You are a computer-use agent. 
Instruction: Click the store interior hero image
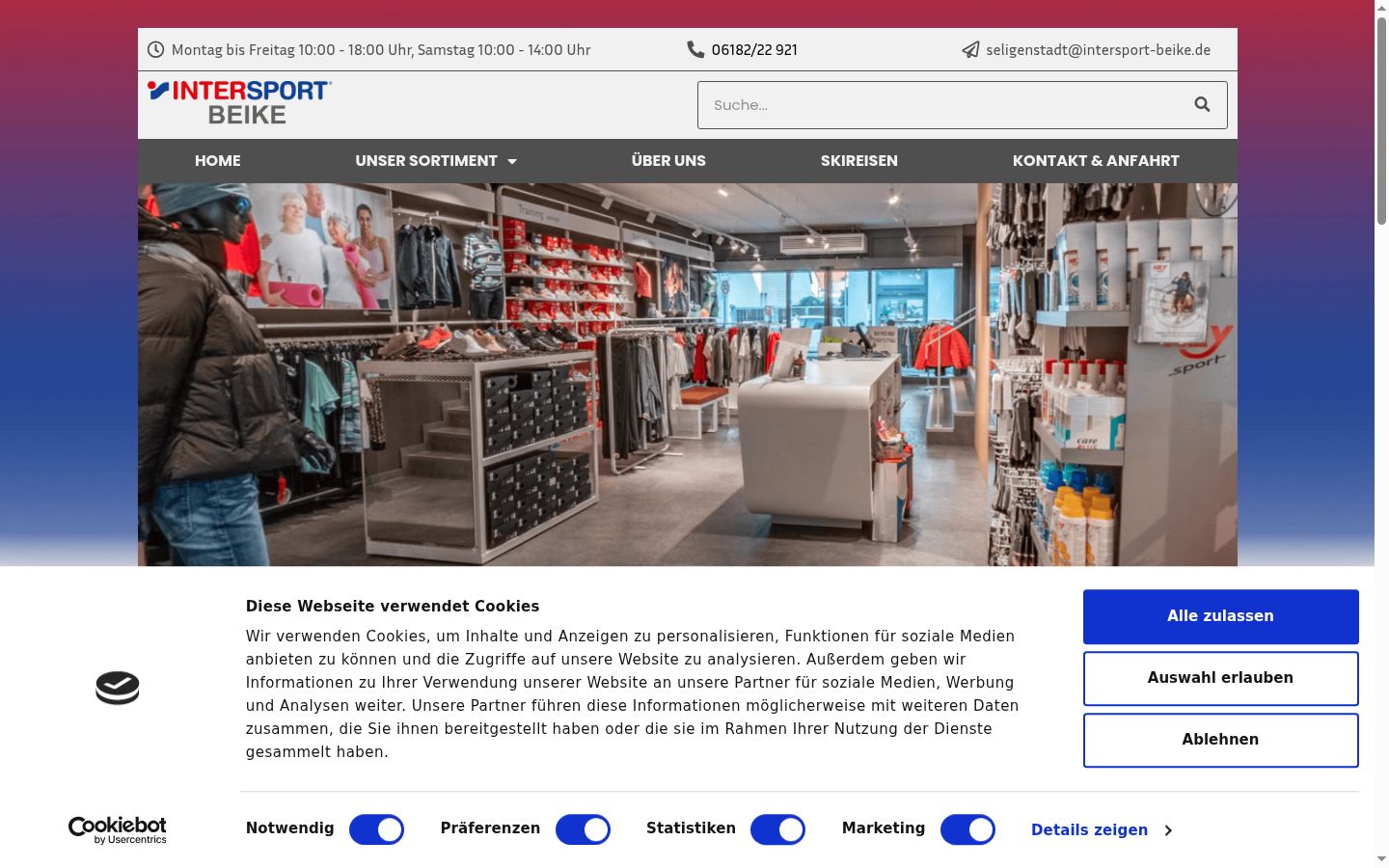click(687, 374)
